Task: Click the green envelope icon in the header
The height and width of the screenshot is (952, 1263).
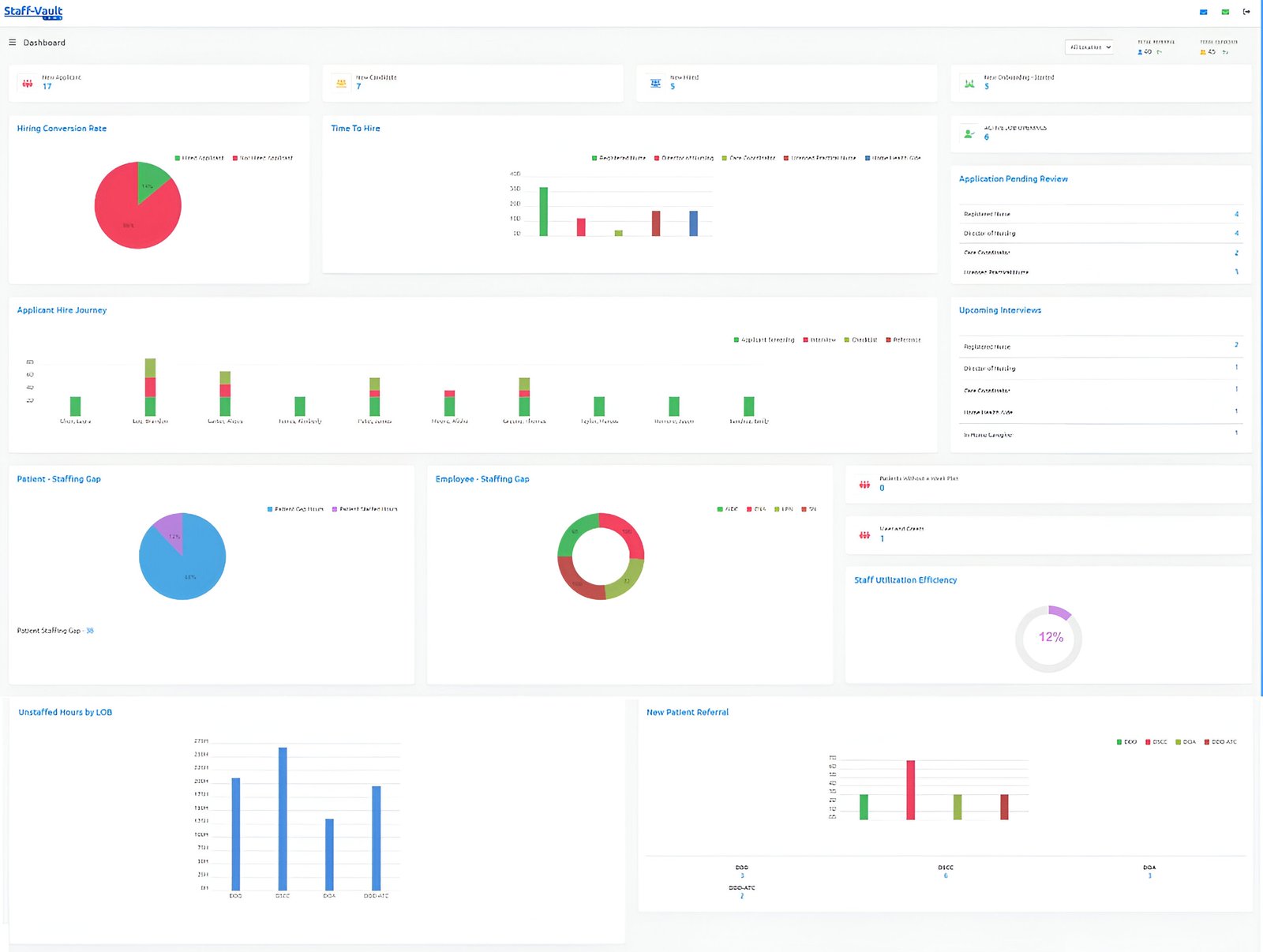Action: 1225,12
